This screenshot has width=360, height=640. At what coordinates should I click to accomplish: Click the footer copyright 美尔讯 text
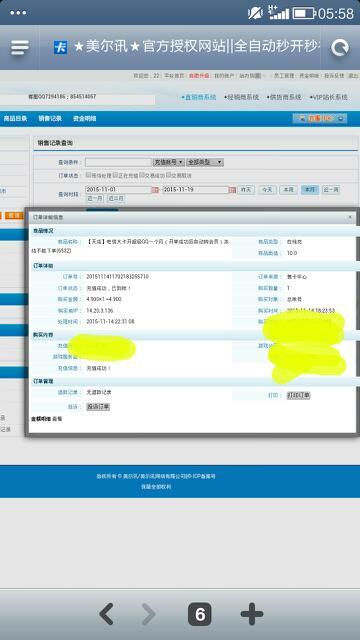156,476
